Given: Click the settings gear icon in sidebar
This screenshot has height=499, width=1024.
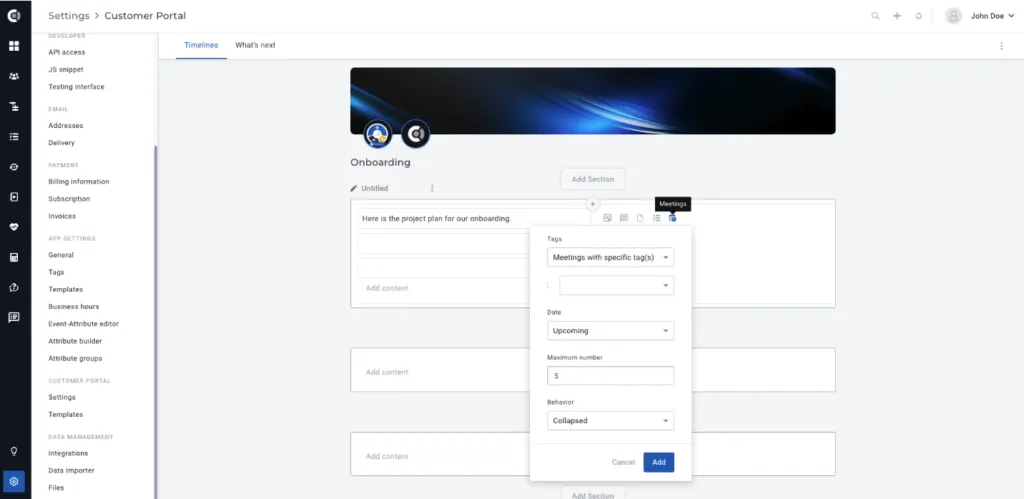Looking at the screenshot, I should click(14, 482).
